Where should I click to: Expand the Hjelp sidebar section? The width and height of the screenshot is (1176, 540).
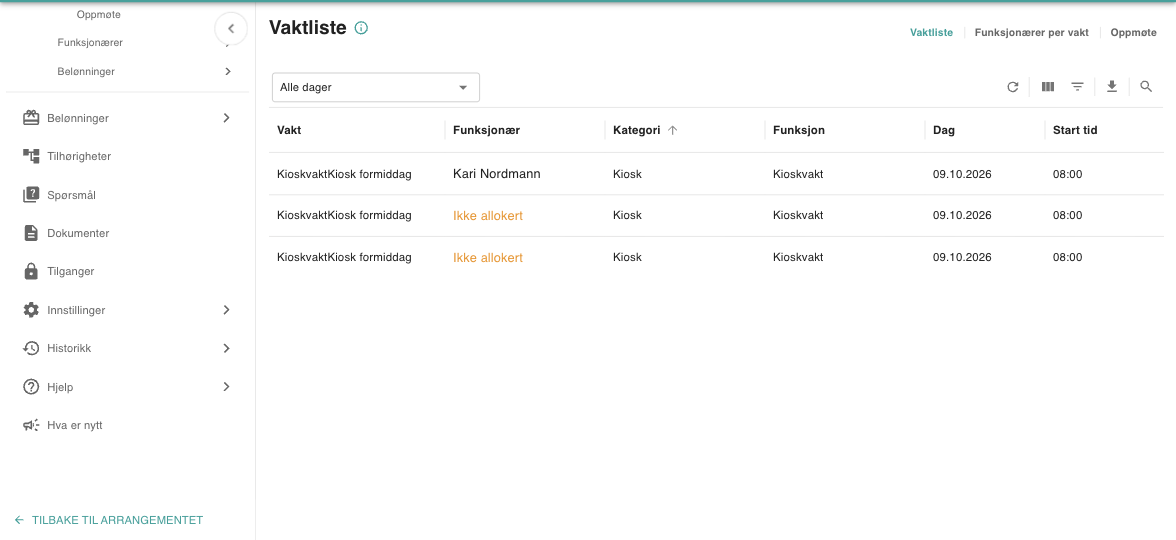point(128,387)
